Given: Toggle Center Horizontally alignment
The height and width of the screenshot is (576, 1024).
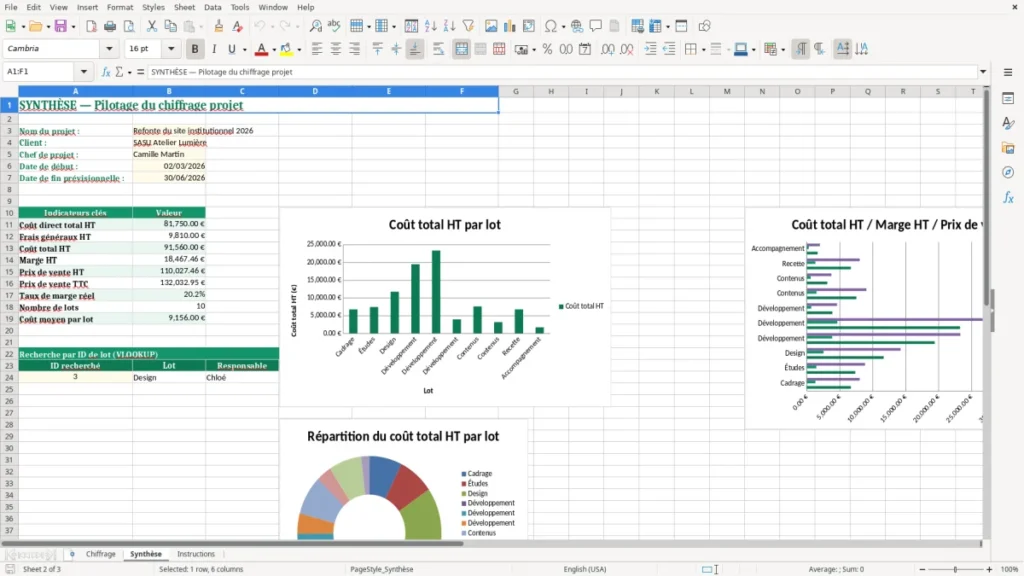Looking at the screenshot, I should point(336,49).
